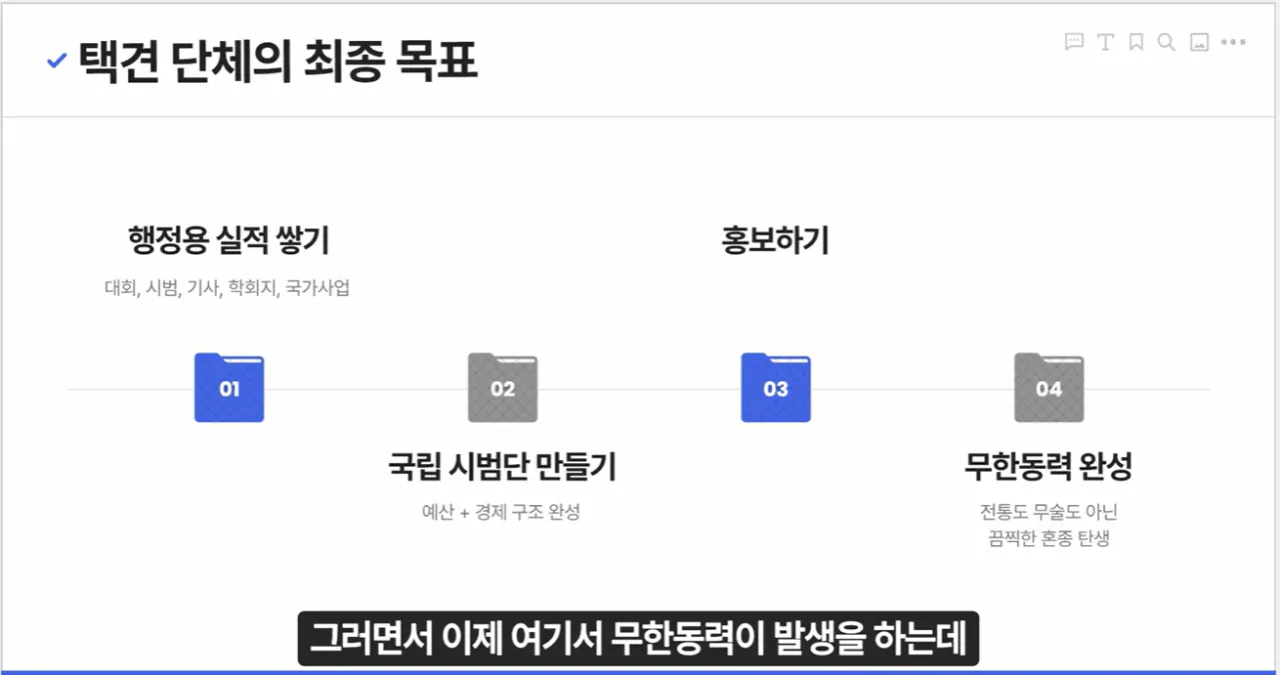Viewport: 1280px width, 675px height.
Task: Select the heading 행정용 실적 쌓기
Action: pos(229,241)
